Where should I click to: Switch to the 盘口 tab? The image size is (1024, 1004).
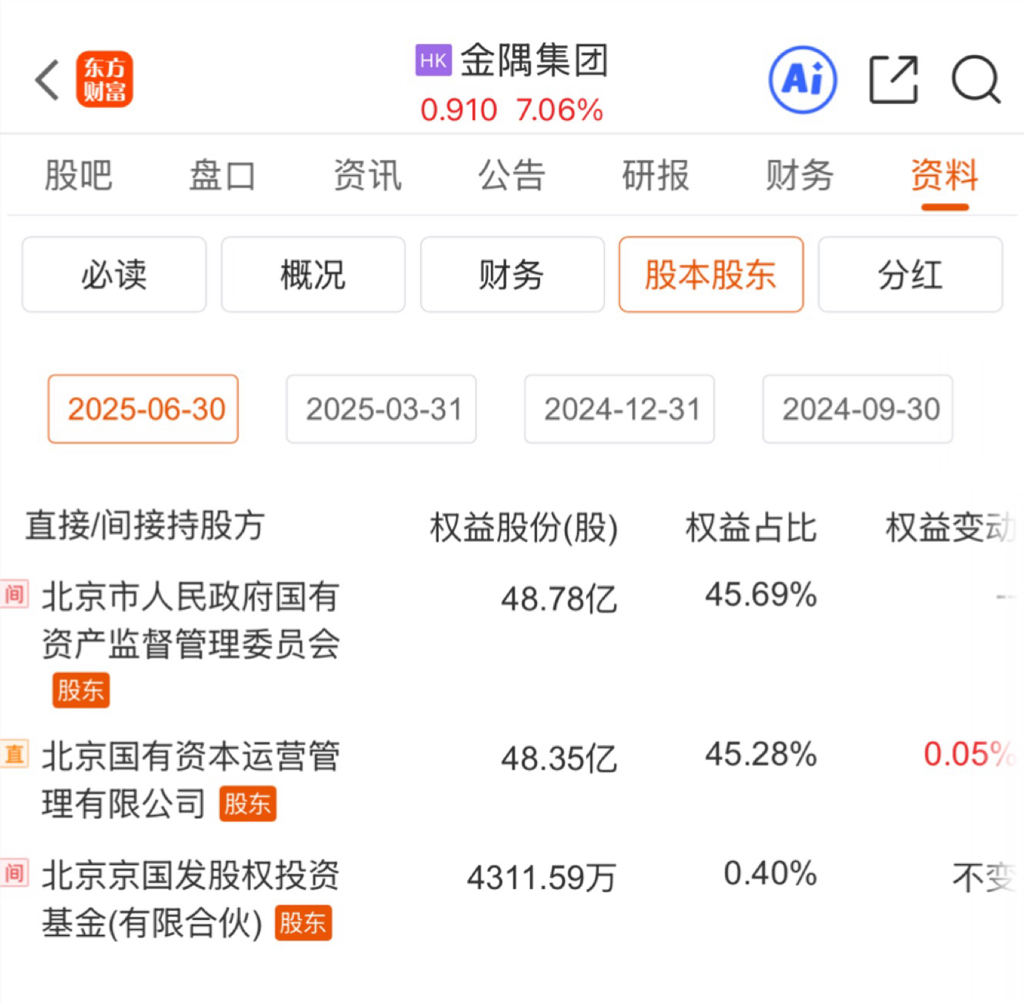(222, 176)
